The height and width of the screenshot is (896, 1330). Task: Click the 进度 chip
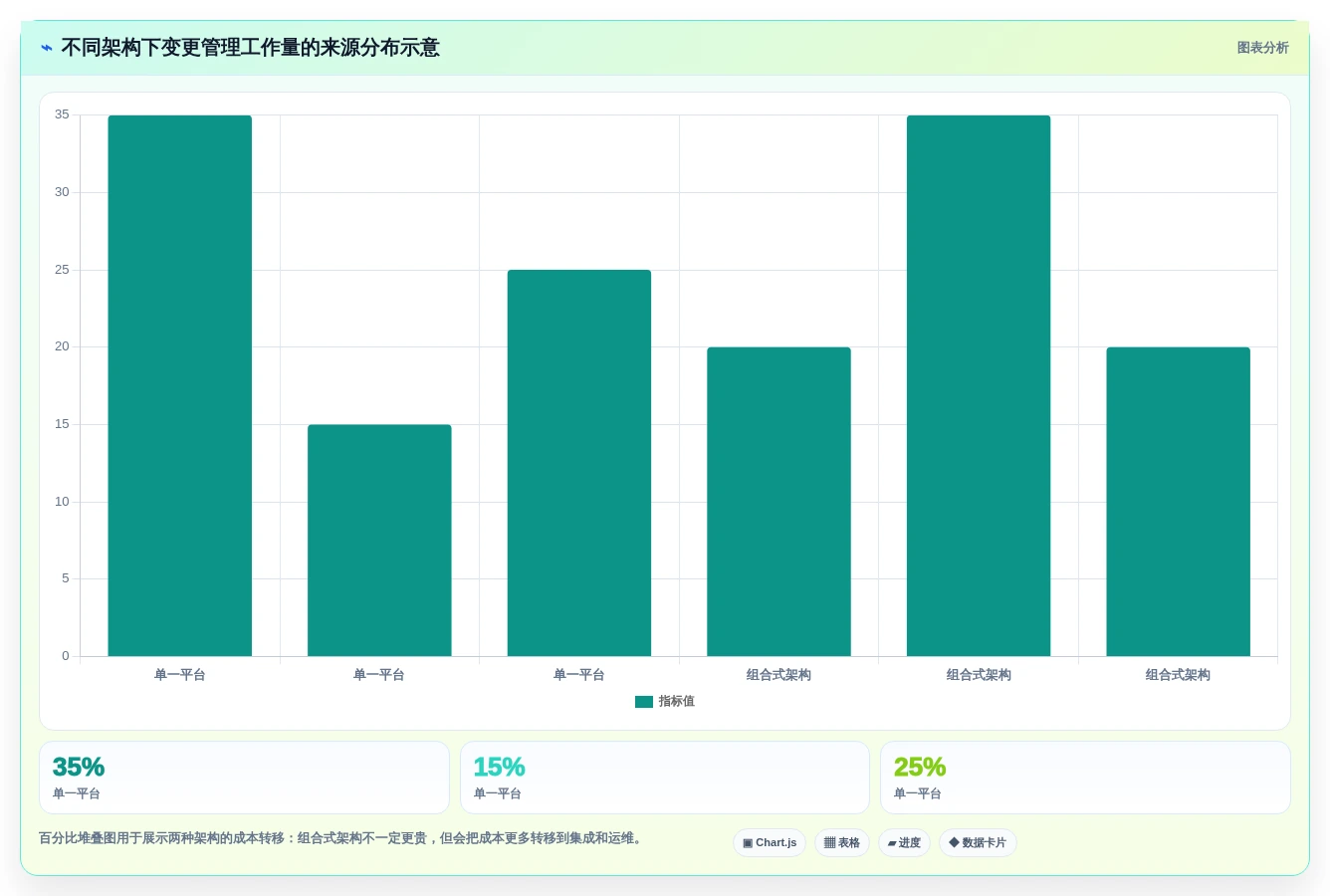click(x=904, y=843)
